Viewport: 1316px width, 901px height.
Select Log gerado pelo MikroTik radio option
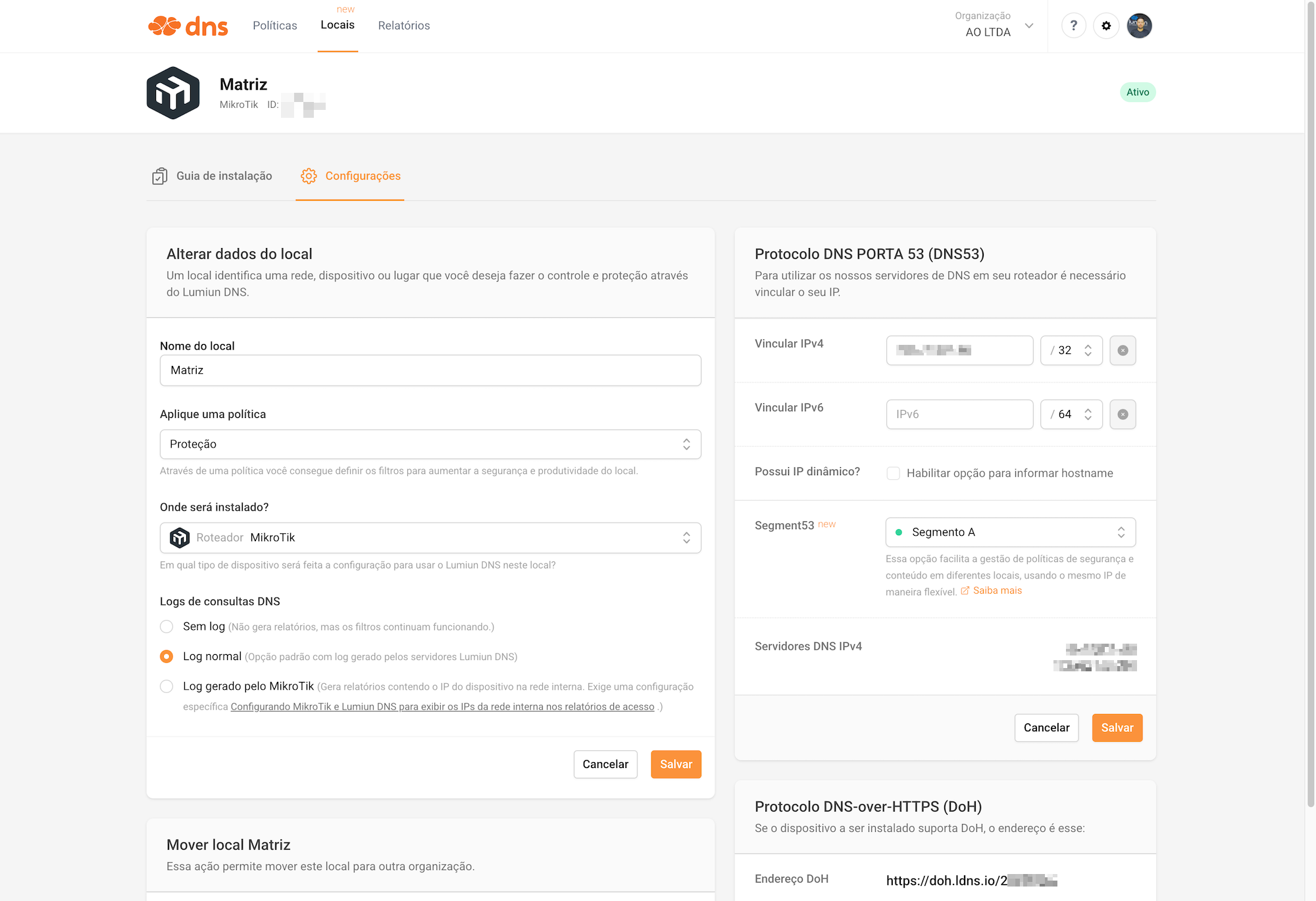pos(166,686)
